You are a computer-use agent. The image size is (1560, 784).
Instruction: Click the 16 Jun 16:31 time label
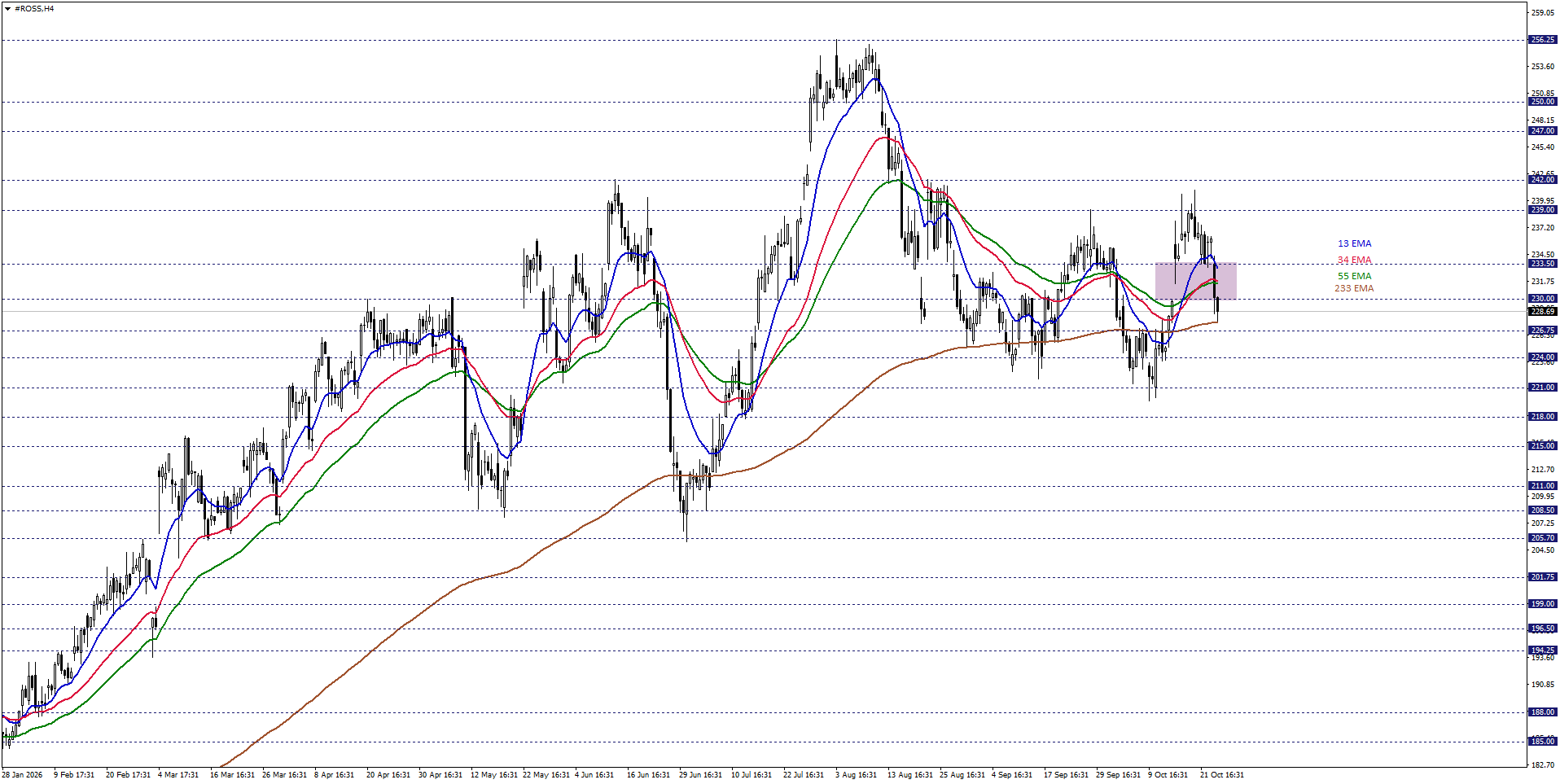(648, 775)
